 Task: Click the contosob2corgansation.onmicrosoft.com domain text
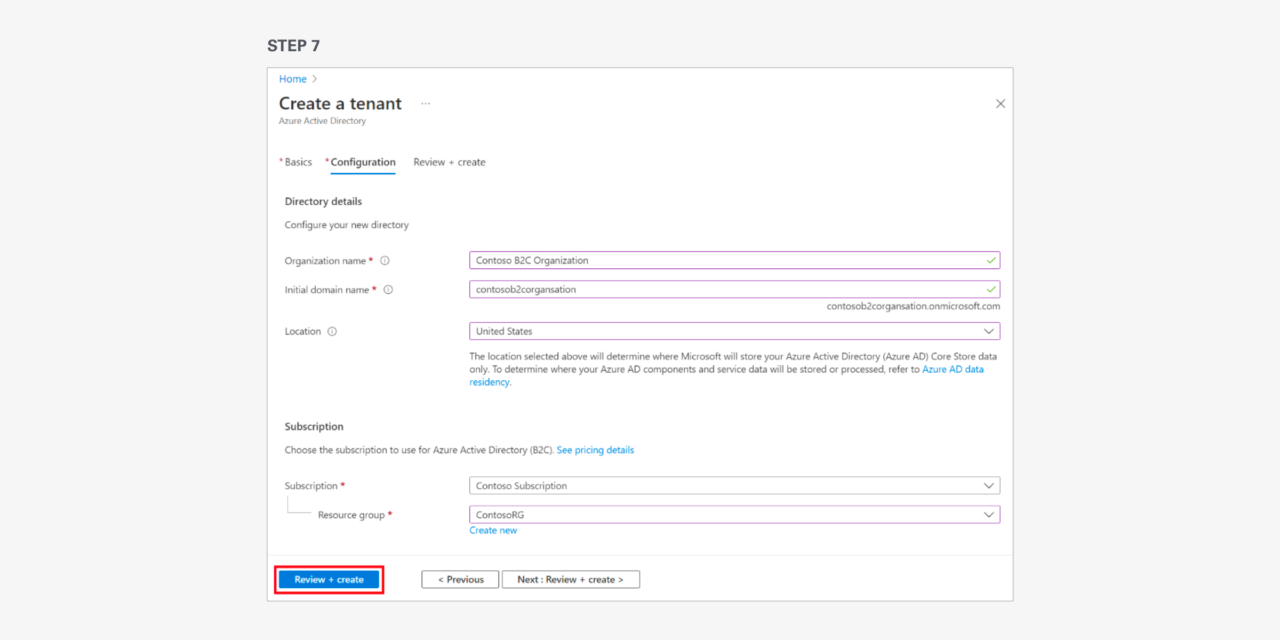pyautogui.click(x=913, y=307)
